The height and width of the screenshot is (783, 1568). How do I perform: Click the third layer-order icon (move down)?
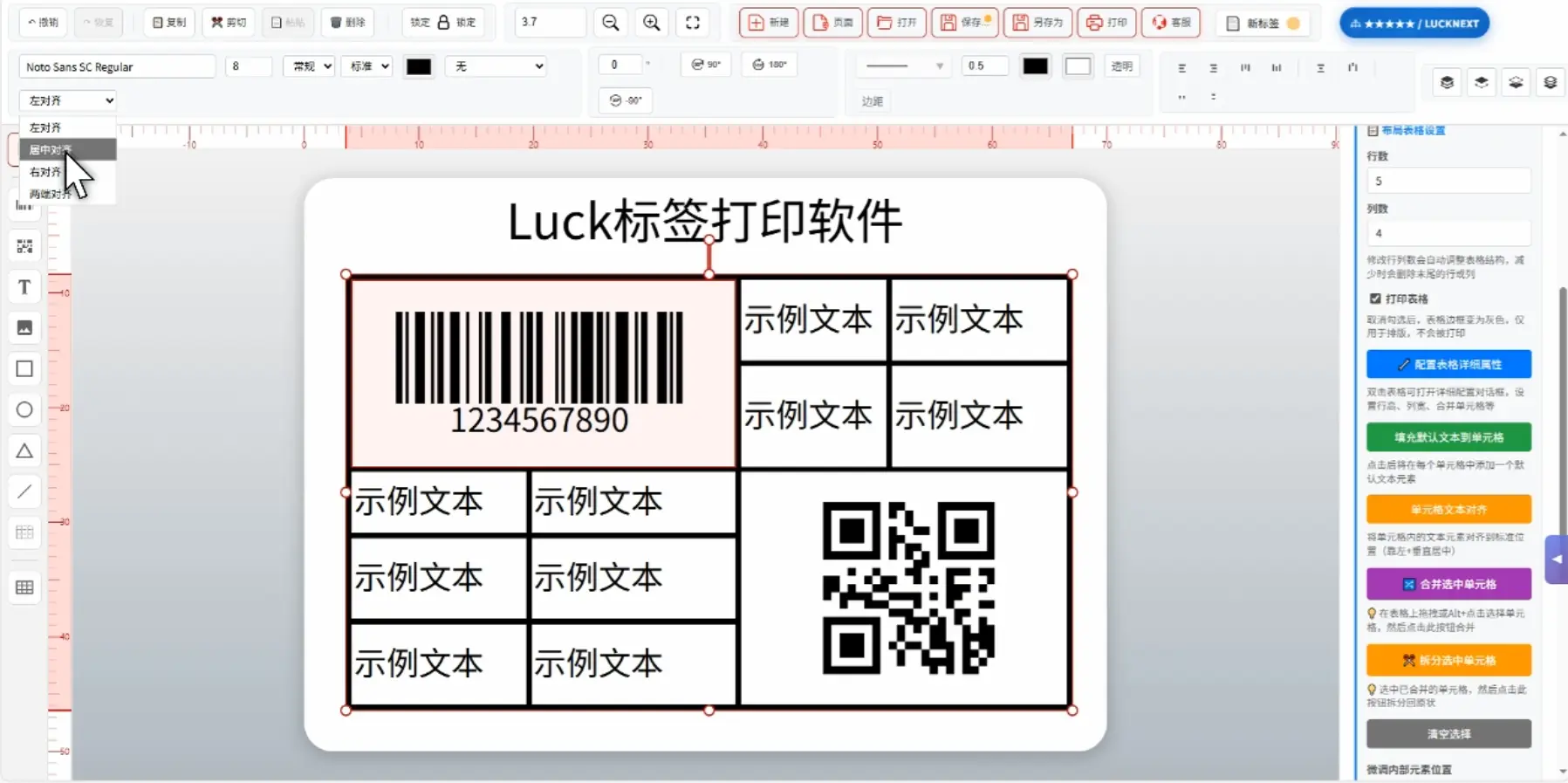(x=1516, y=83)
